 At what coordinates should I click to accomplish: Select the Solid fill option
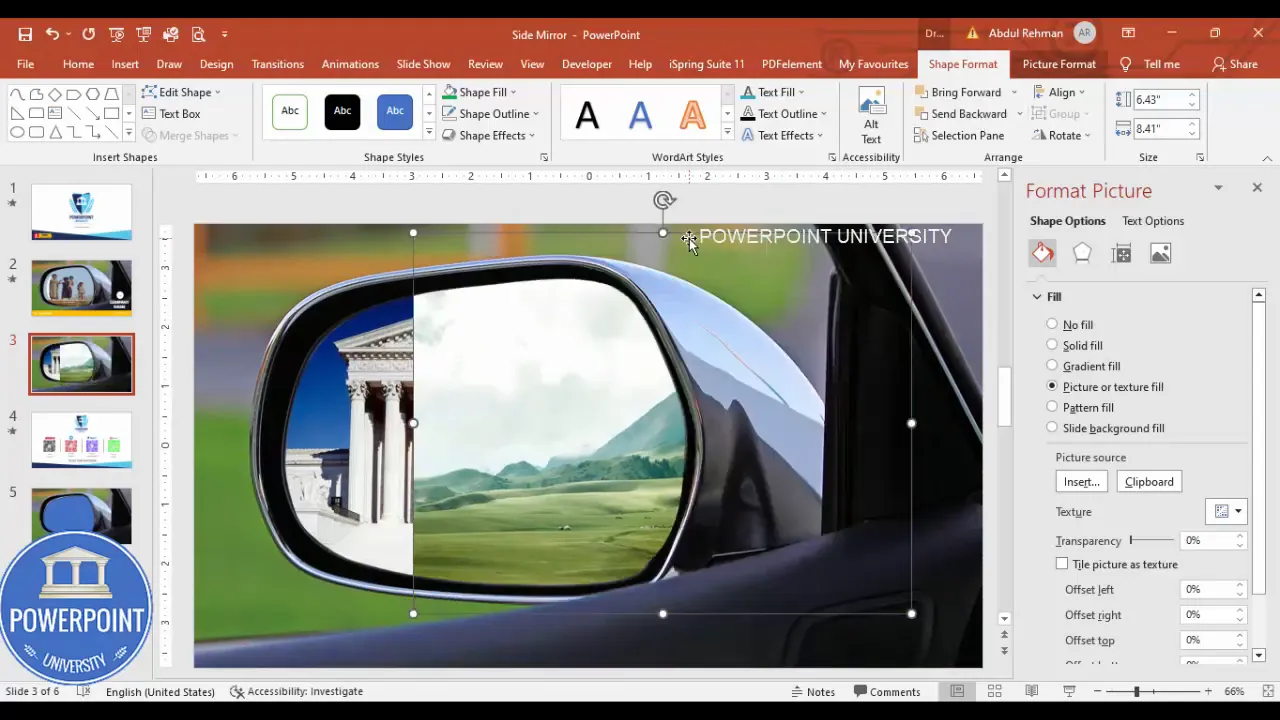pyautogui.click(x=1052, y=345)
